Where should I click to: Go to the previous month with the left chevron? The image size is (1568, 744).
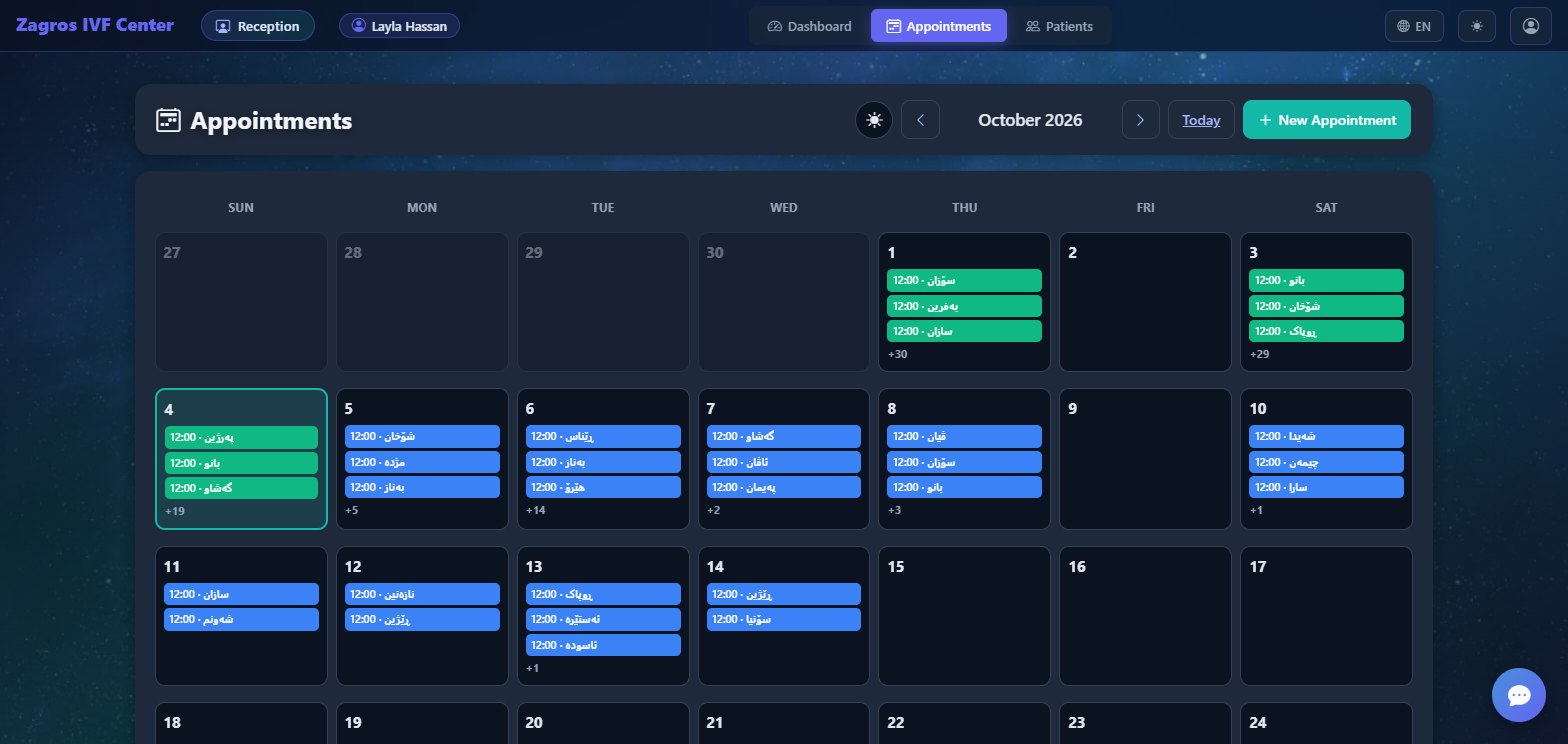(x=920, y=120)
